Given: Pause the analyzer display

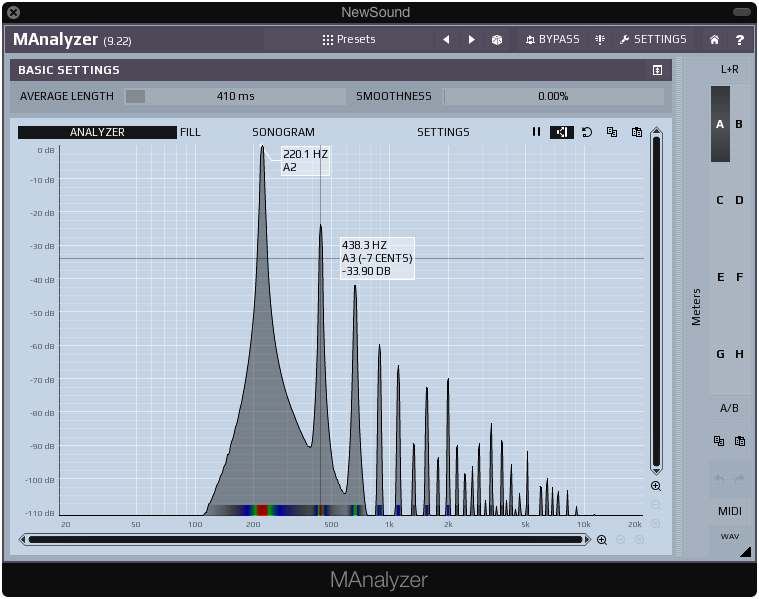Looking at the screenshot, I should tap(536, 132).
